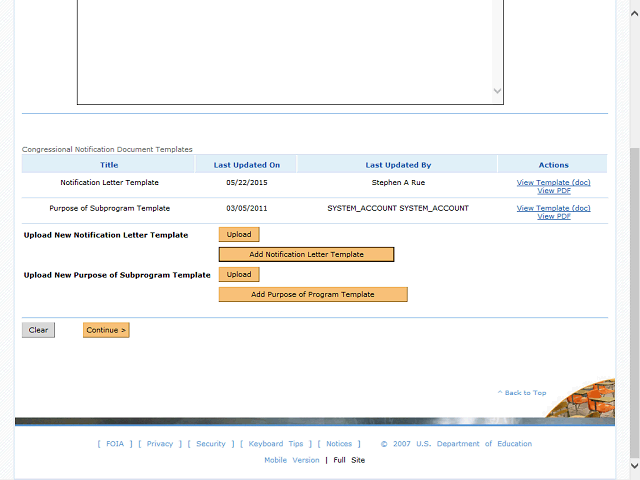This screenshot has height=480, width=640.
Task: Click Add Notification Letter Template button
Action: pos(306,254)
